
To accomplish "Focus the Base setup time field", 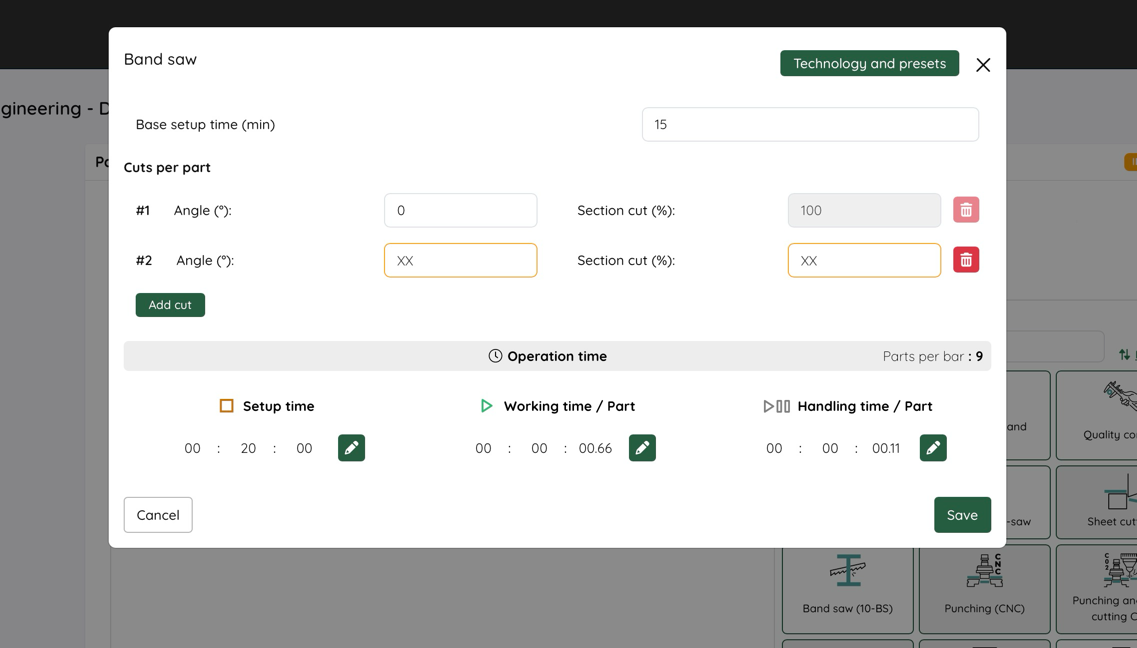I will tap(810, 125).
